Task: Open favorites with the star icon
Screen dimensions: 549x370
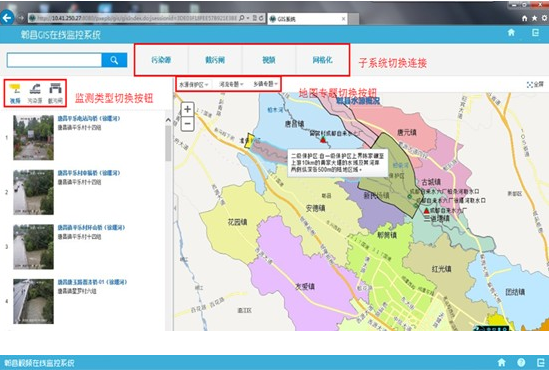Action: (535, 19)
